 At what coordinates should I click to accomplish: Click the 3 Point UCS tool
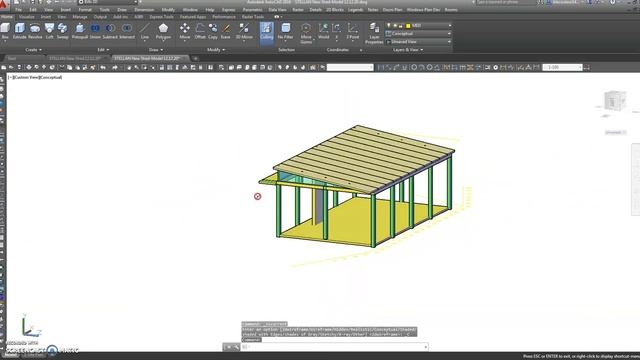[x=353, y=31]
